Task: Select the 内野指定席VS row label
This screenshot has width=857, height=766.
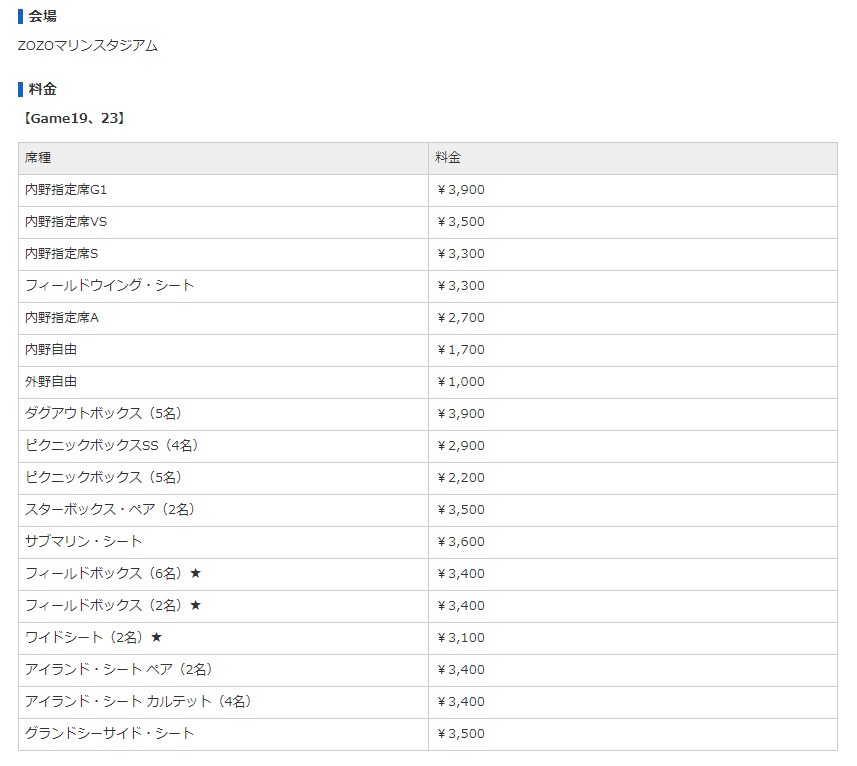Action: click(x=66, y=222)
